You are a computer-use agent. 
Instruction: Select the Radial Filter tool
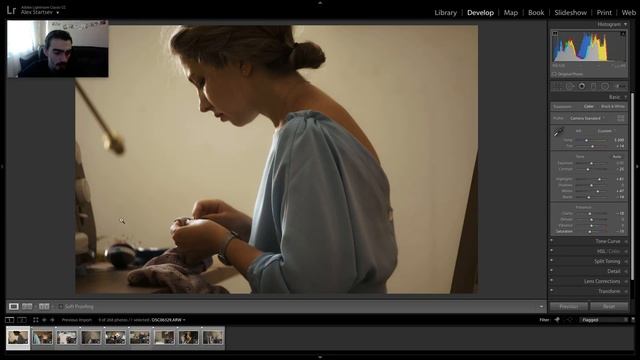tap(605, 86)
